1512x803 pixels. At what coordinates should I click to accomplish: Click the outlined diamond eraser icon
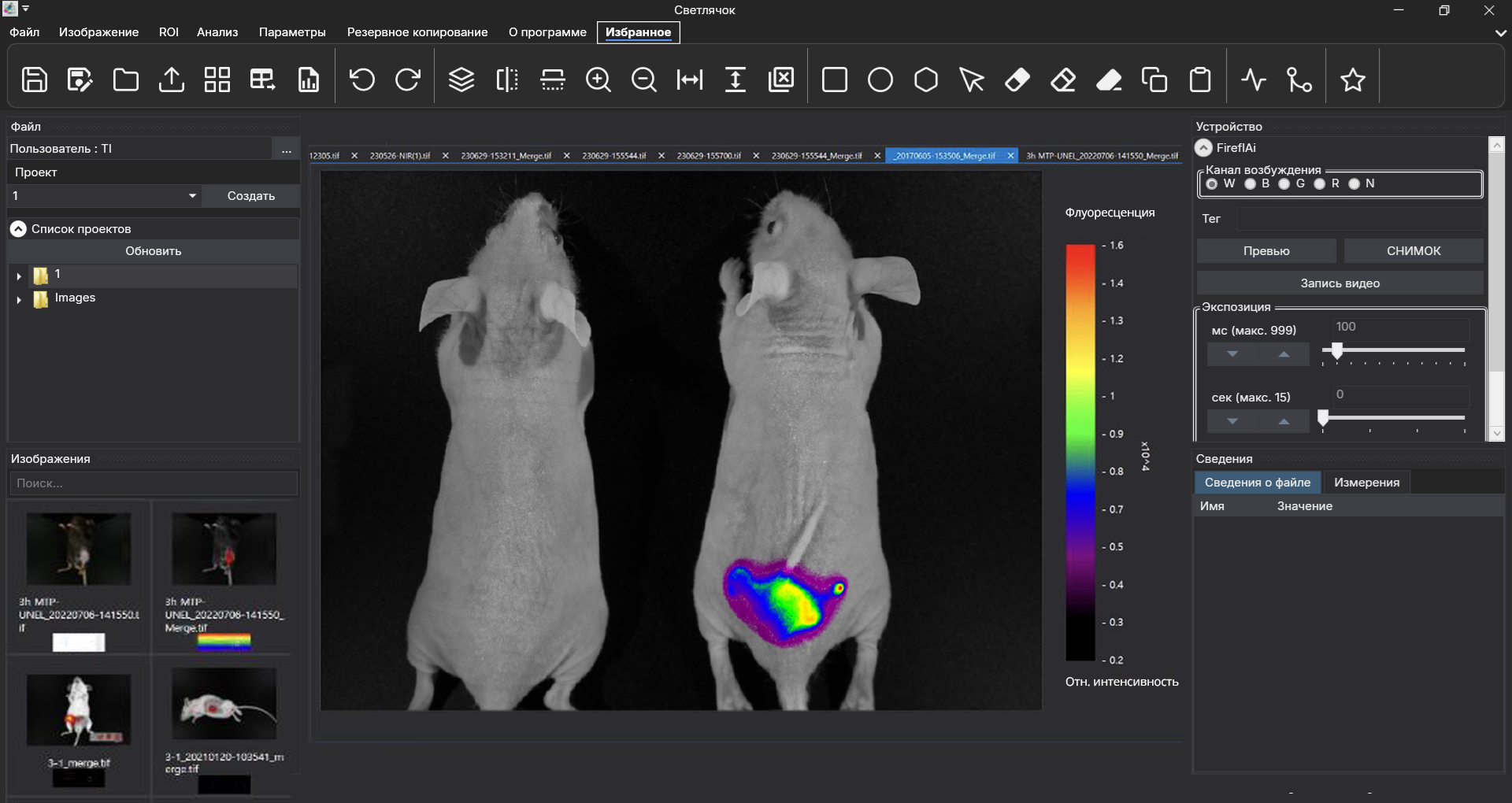pos(1063,80)
